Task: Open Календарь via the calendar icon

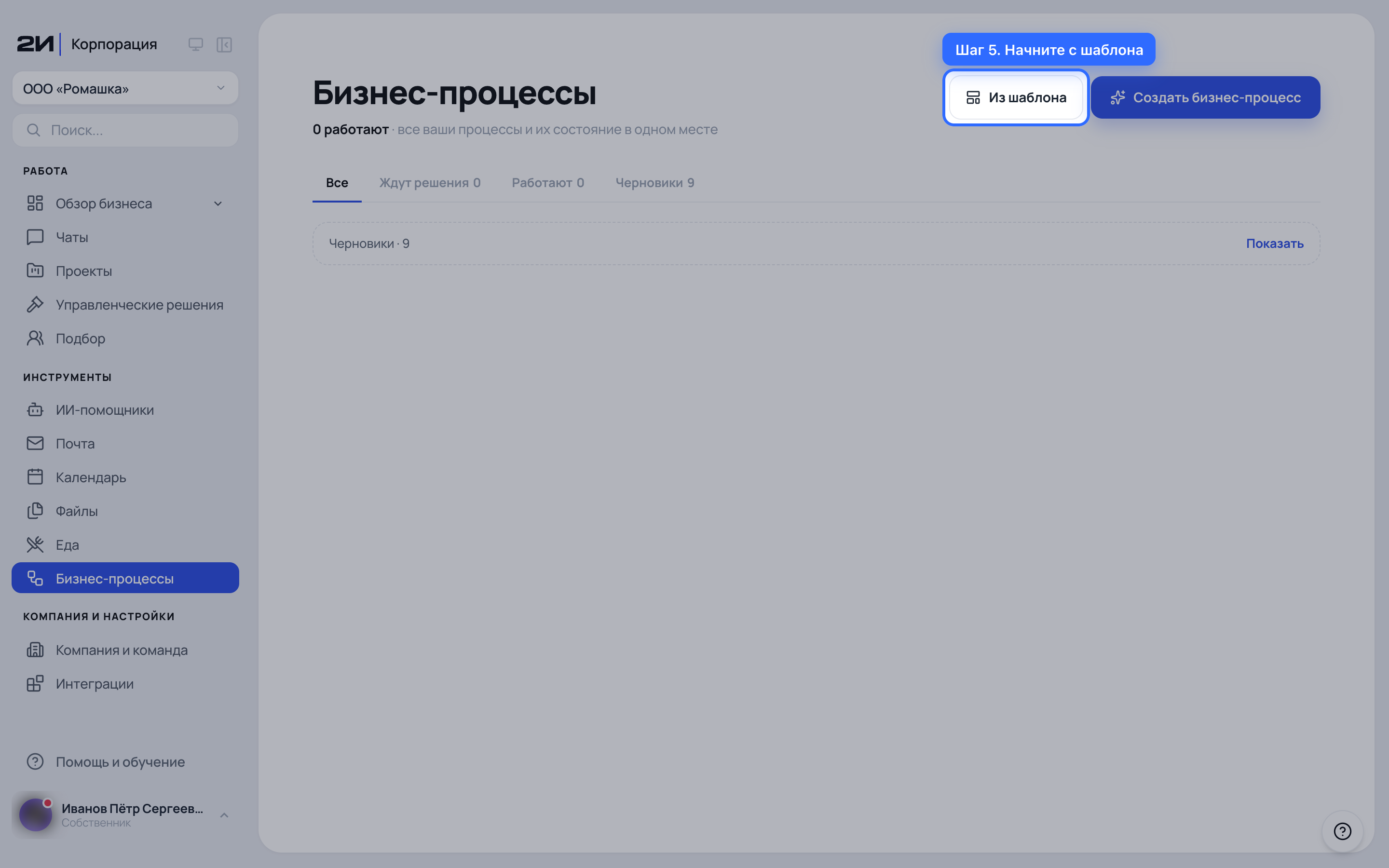Action: (x=35, y=477)
